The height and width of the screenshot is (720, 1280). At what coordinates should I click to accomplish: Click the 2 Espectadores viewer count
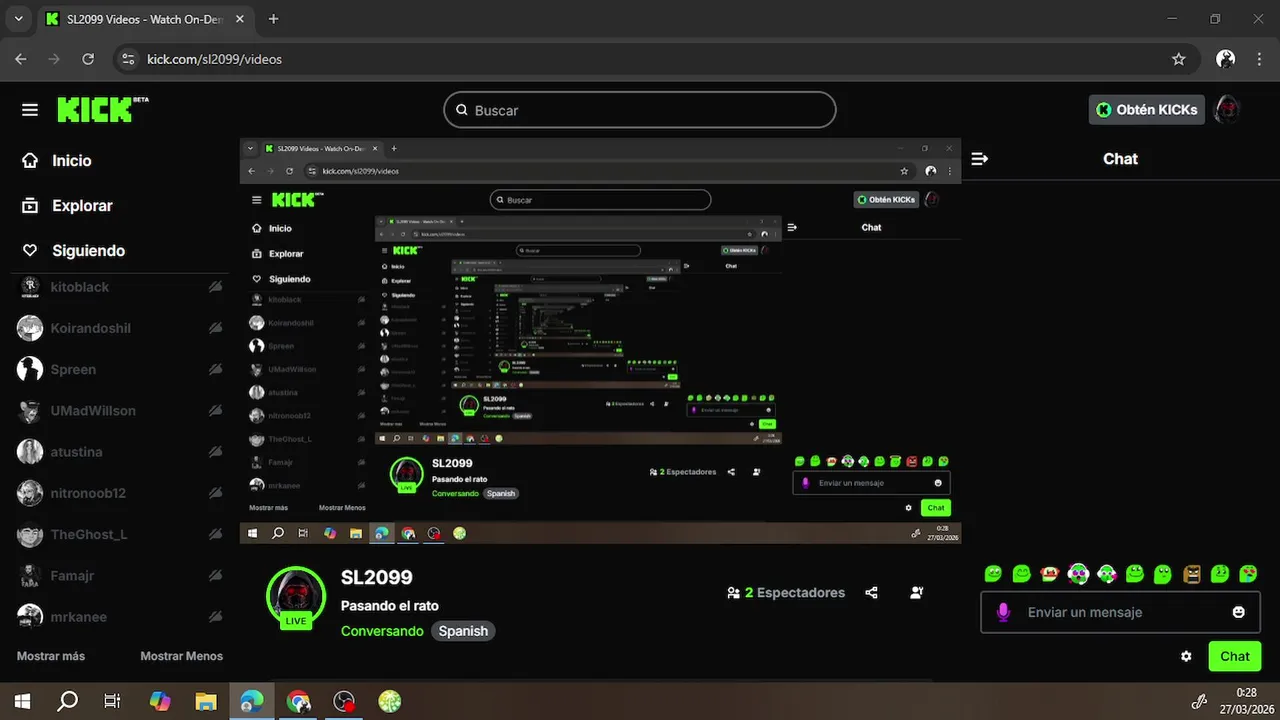pyautogui.click(x=786, y=592)
